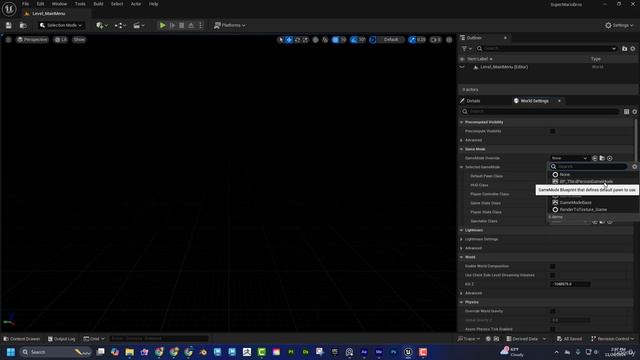Browse to GameMode Override asset in Content Browser
Viewport: 640px width, 360px height.
[x=602, y=158]
